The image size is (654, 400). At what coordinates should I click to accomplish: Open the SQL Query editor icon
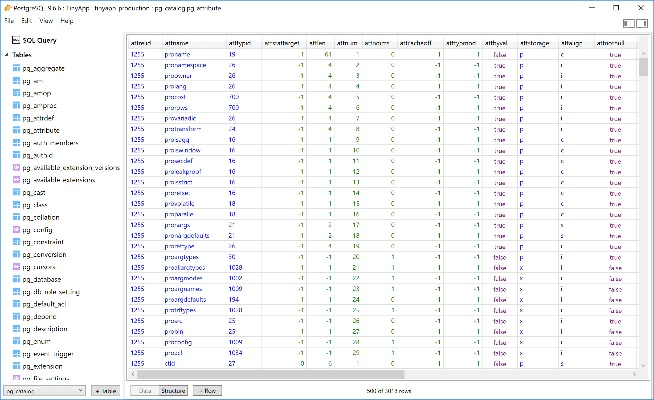[15, 40]
